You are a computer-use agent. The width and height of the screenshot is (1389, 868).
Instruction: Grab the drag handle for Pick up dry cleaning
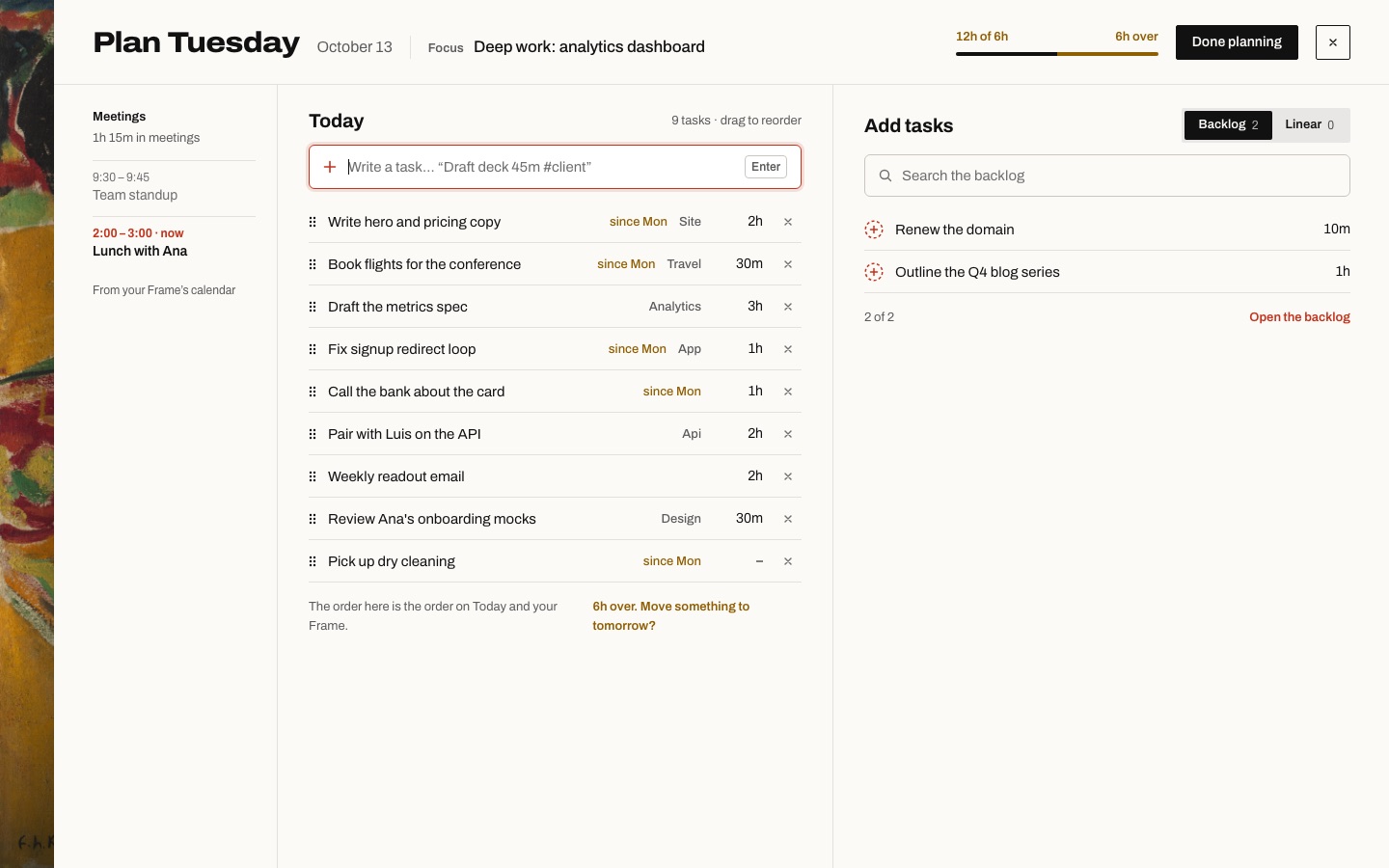(313, 561)
